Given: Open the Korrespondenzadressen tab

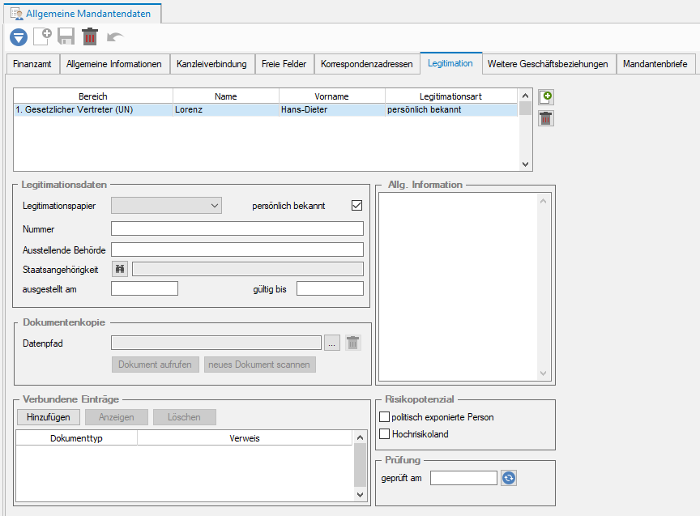Looking at the screenshot, I should pos(367,64).
